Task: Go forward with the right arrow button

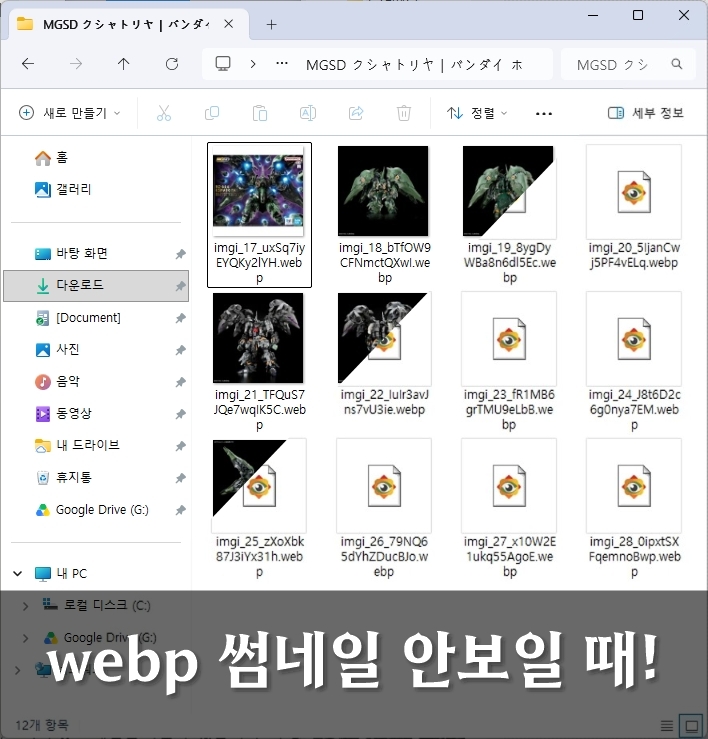Action: [x=76, y=64]
